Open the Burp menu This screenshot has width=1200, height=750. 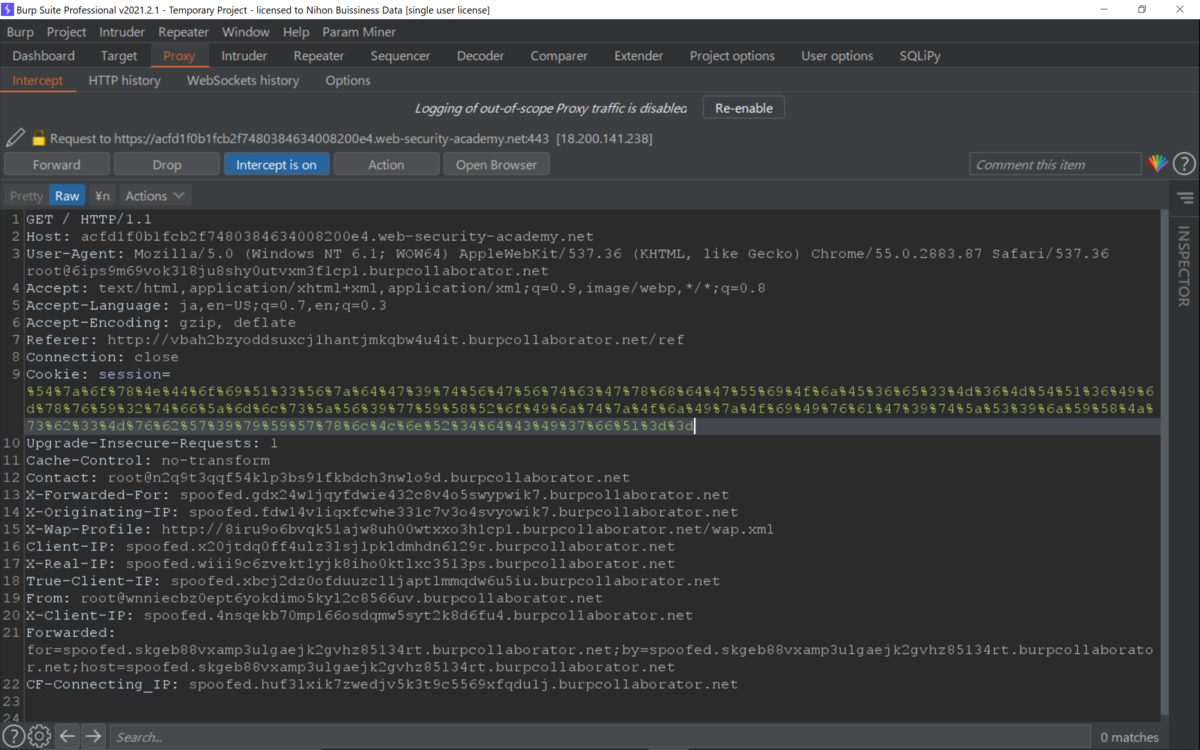coord(20,32)
